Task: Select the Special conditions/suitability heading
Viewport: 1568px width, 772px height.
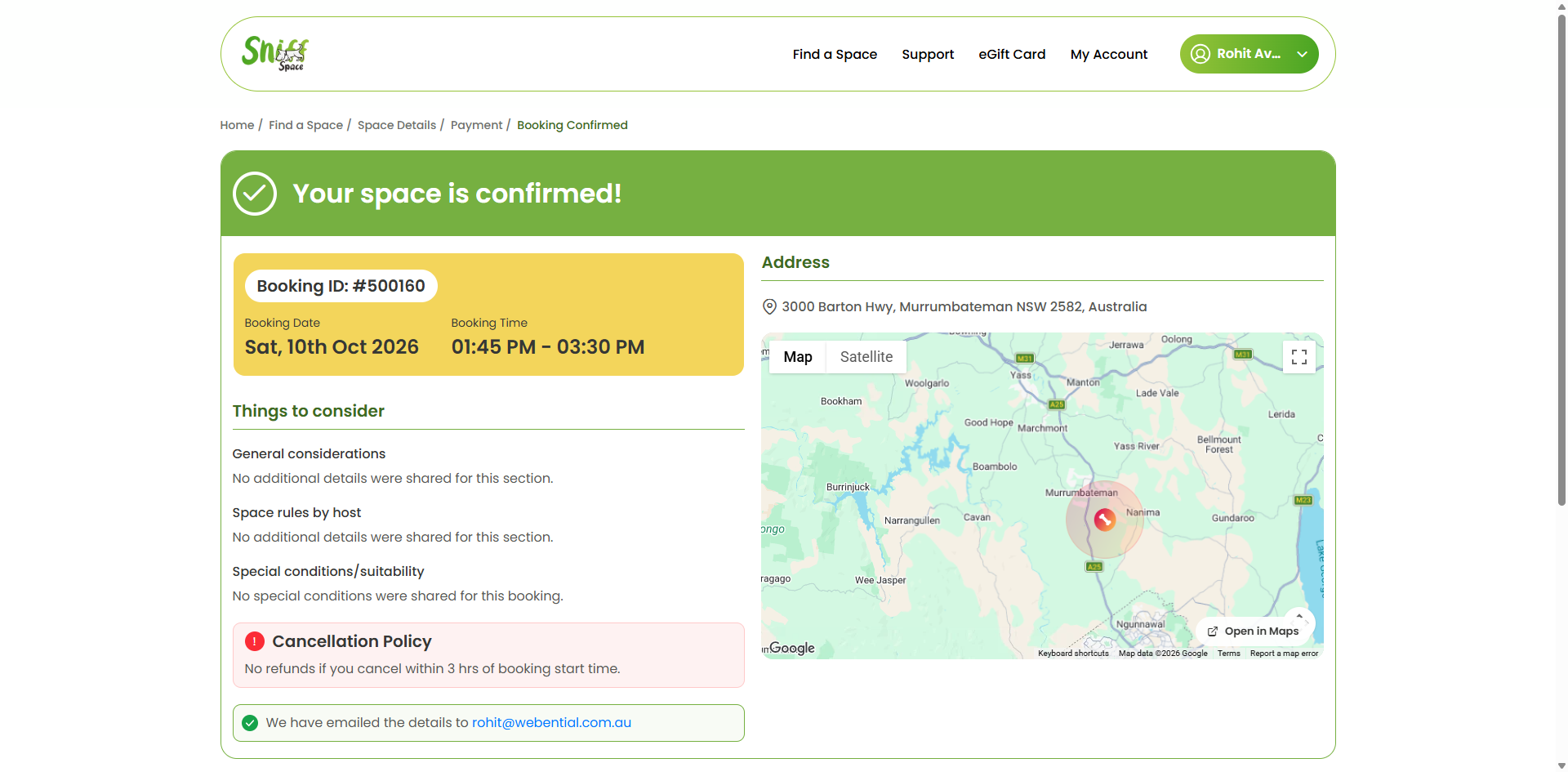Action: point(328,571)
